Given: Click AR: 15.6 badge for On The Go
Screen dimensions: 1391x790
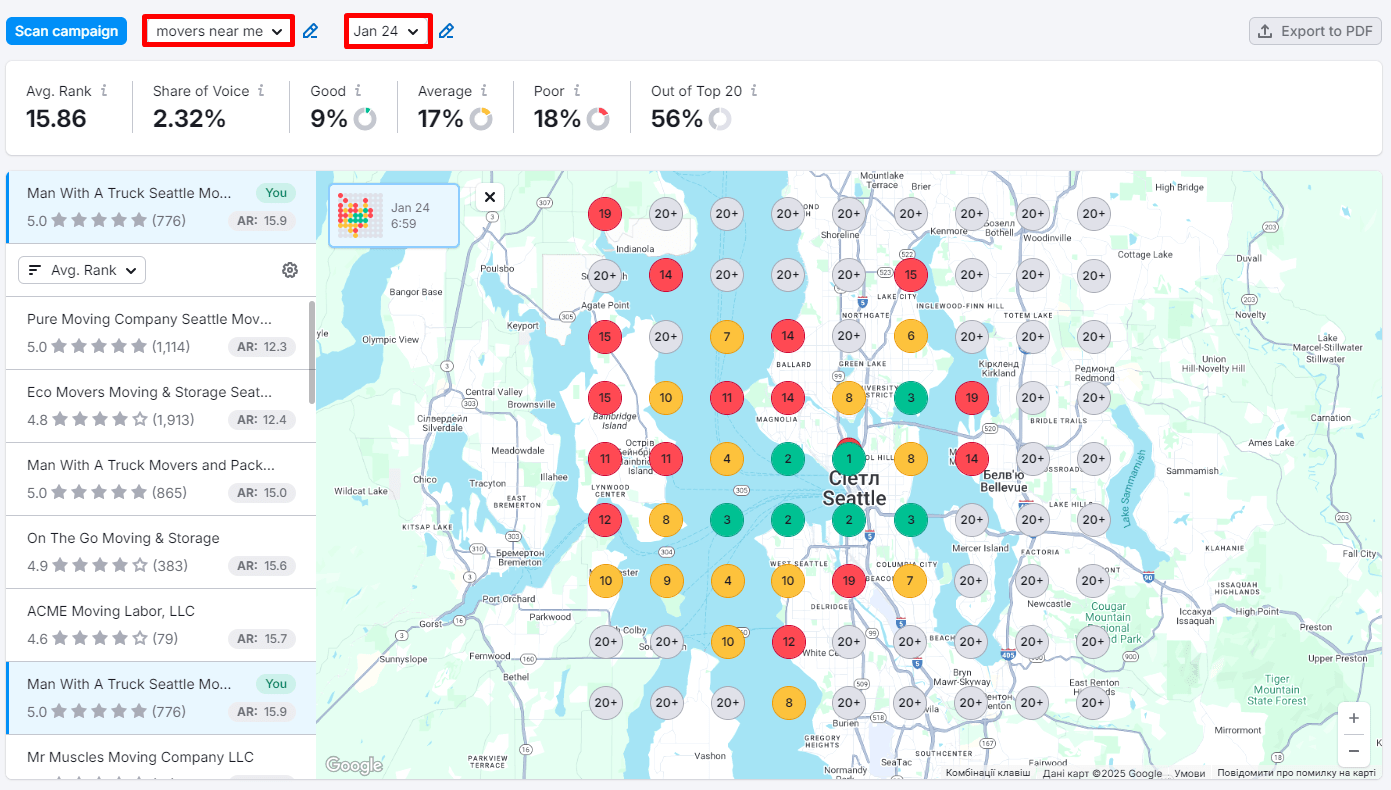Looking at the screenshot, I should (261, 566).
